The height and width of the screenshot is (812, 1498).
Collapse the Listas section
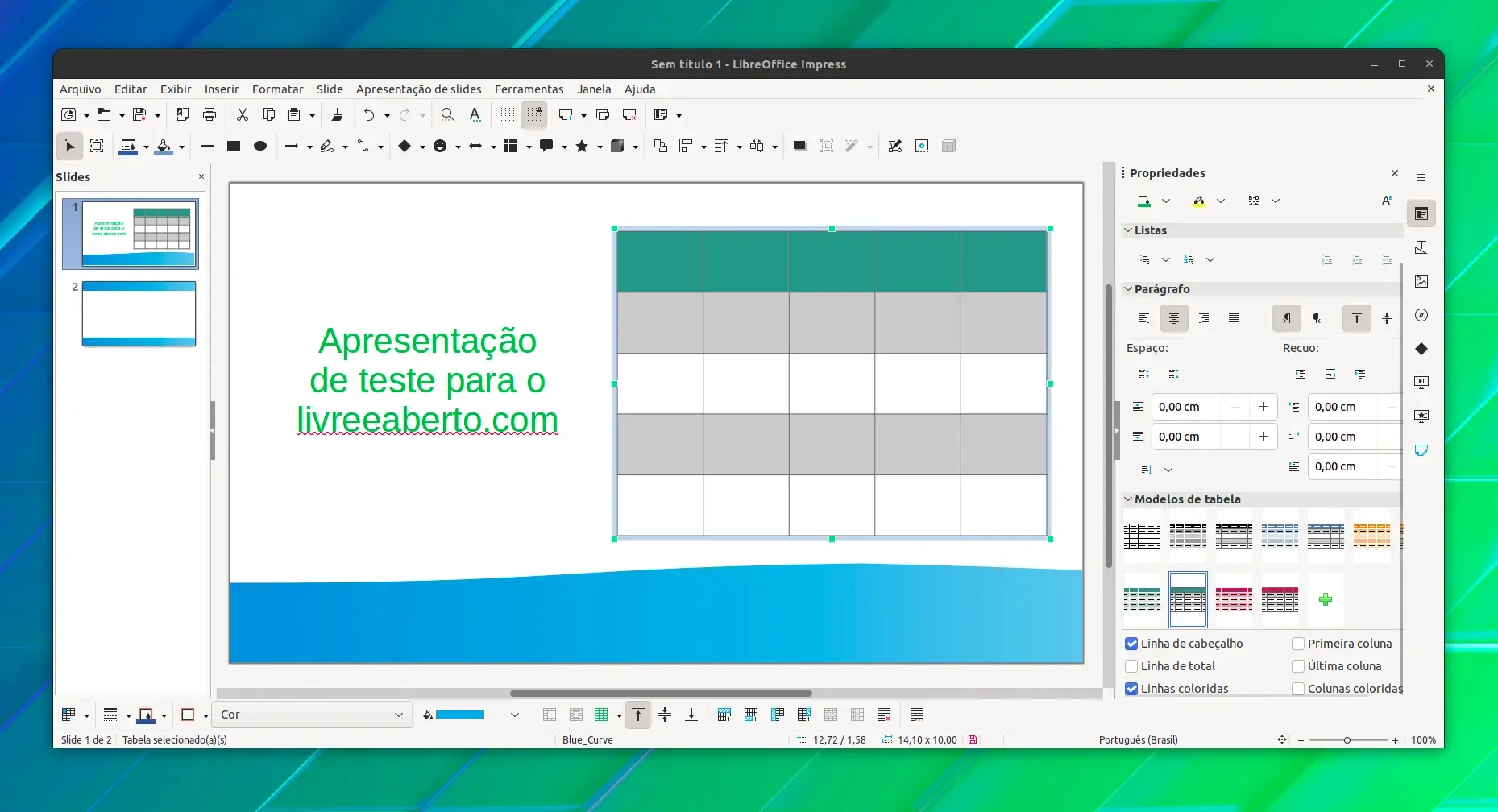[x=1128, y=230]
